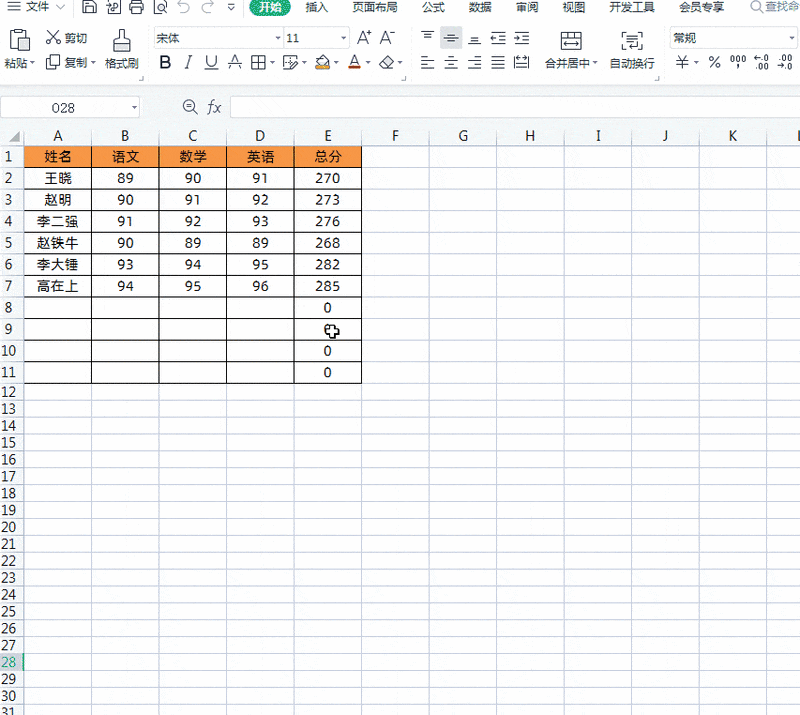Click the decrease indent icon
Viewport: 800px width, 715px height.
point(498,38)
